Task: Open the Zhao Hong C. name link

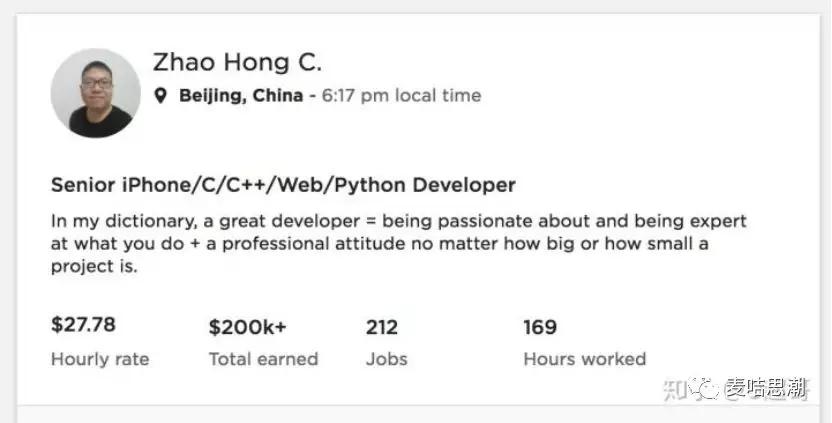Action: pyautogui.click(x=237, y=62)
